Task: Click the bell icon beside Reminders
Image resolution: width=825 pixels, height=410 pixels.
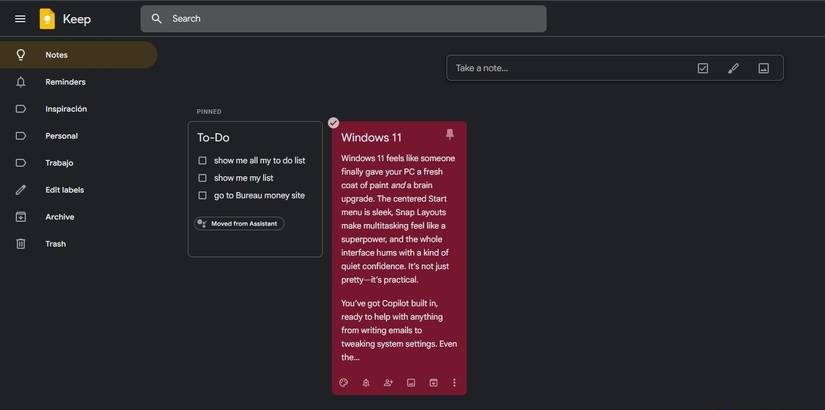Action: click(x=21, y=82)
